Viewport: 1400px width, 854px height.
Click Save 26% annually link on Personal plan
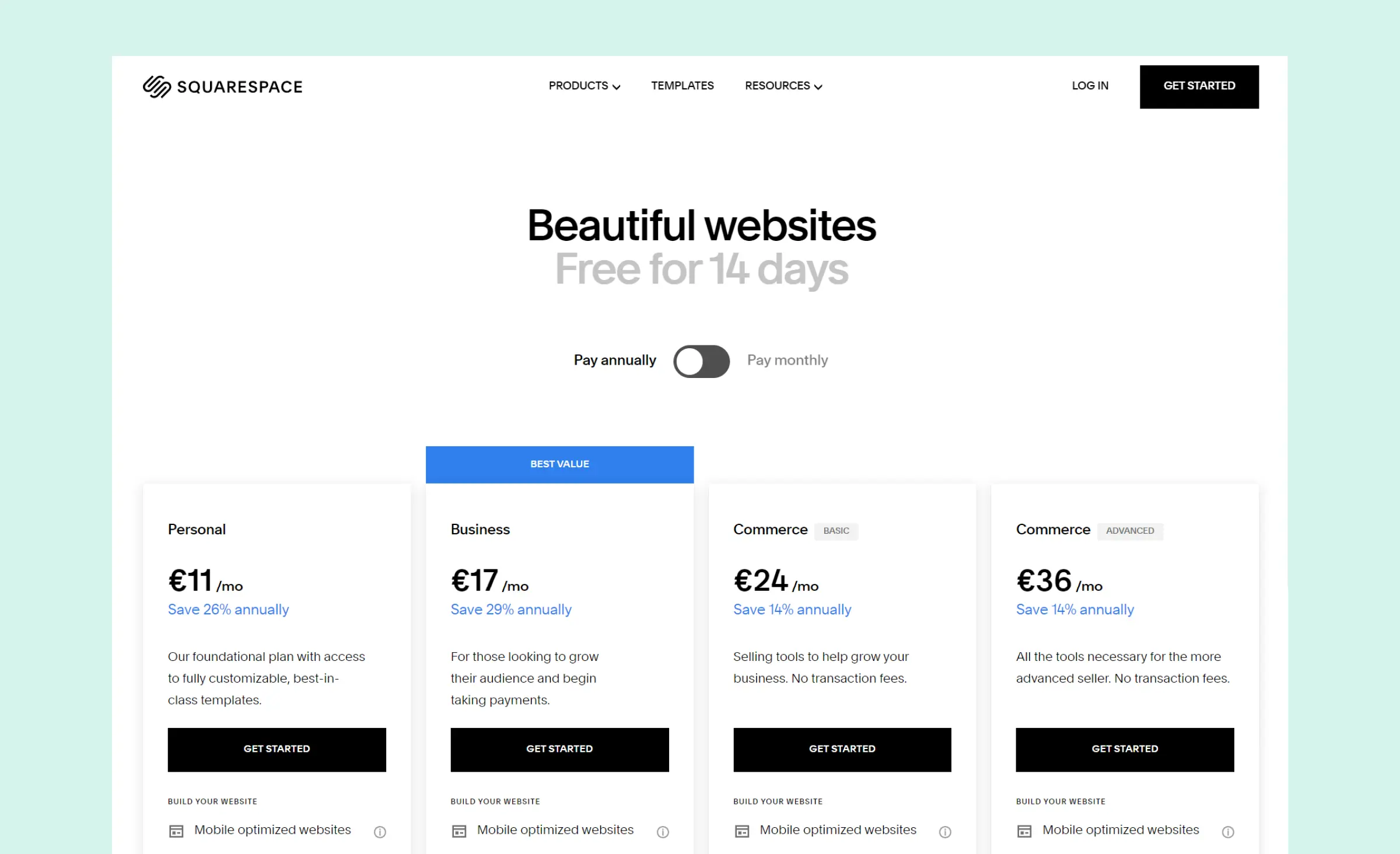228,609
